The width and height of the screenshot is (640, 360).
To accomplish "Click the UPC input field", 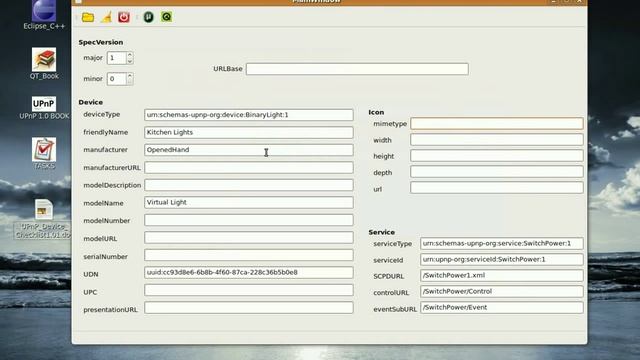I will coord(249,290).
